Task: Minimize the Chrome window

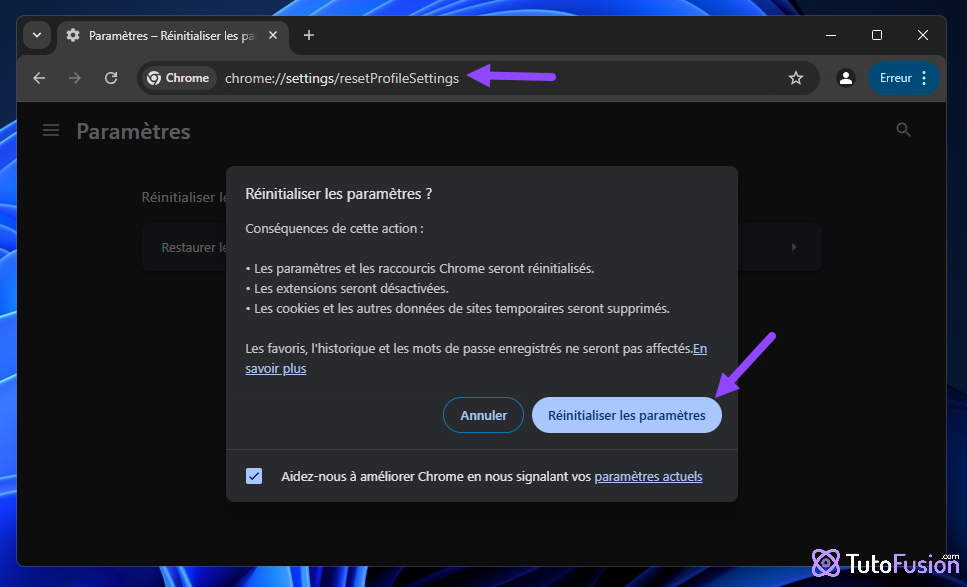Action: (831, 35)
